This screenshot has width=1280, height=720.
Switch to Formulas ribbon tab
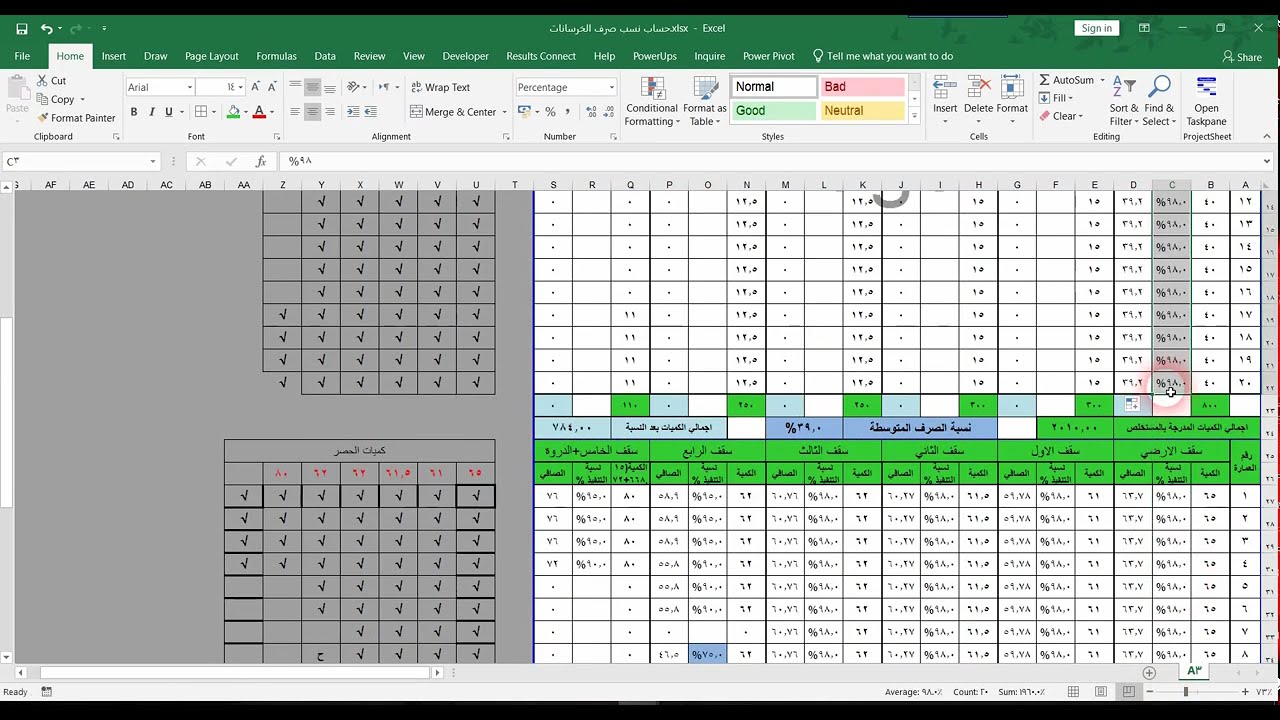click(276, 56)
